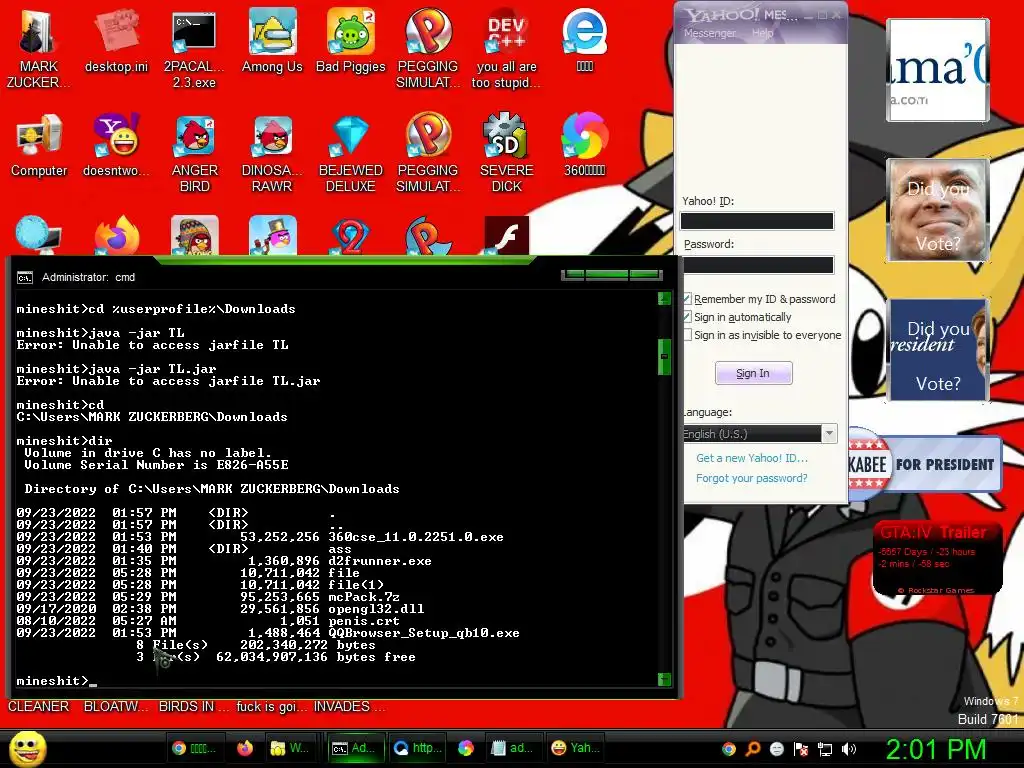This screenshot has height=768, width=1024.
Task: Open the tray icon with round face
Action: 777,749
